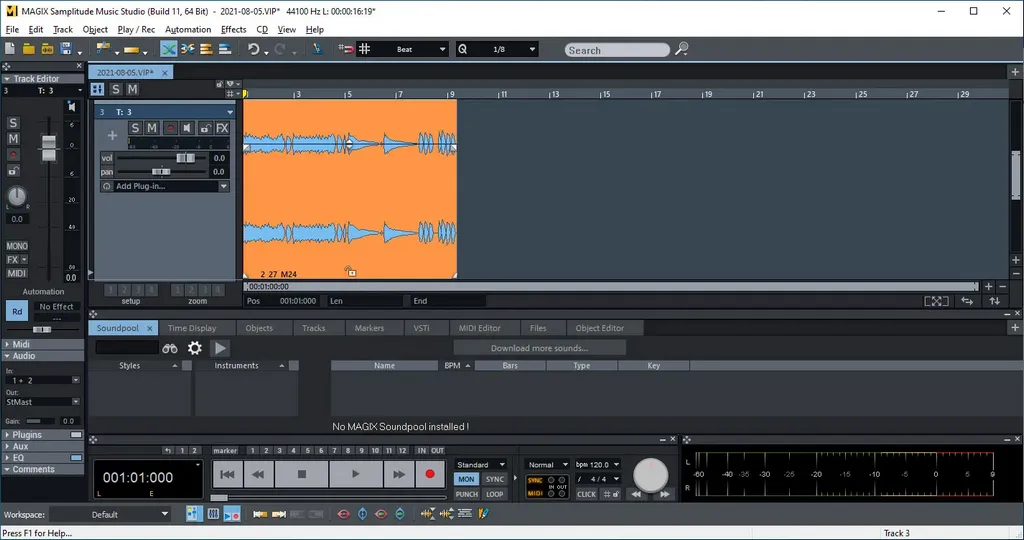Click the Rd automation read button
The width and height of the screenshot is (1024, 540).
pos(17,311)
